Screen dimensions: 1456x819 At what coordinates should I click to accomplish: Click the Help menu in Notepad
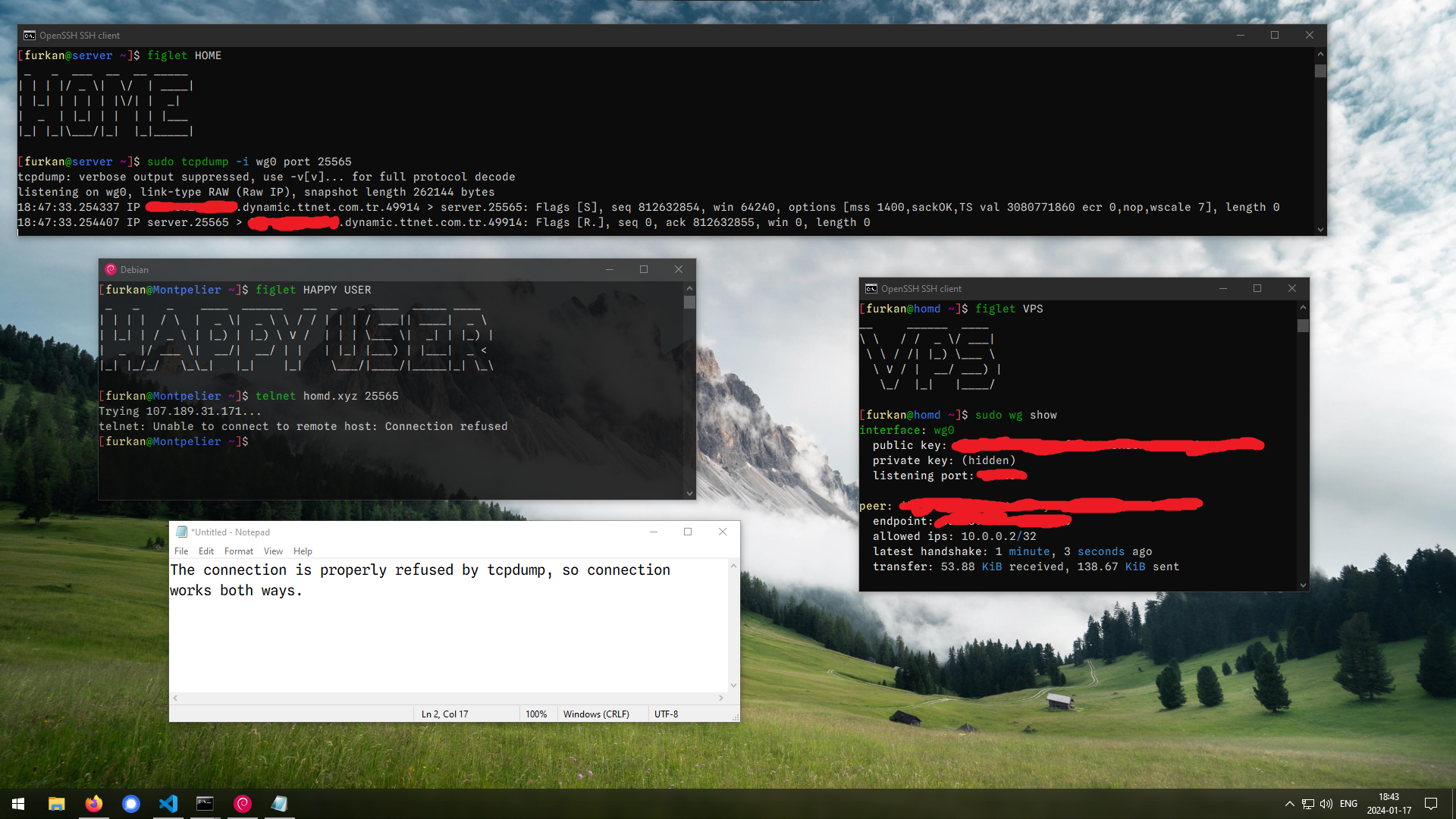pos(303,551)
